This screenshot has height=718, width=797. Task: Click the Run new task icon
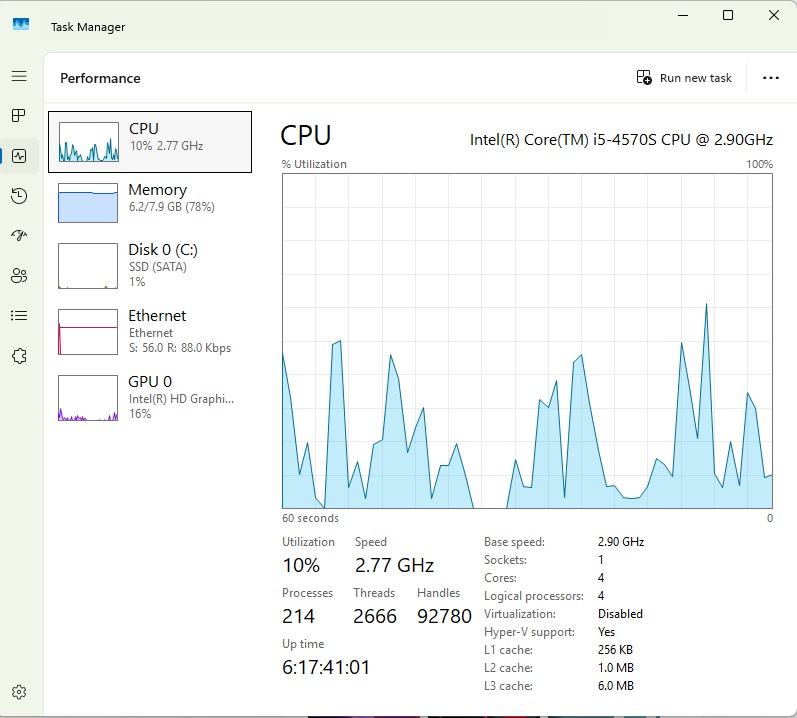644,77
